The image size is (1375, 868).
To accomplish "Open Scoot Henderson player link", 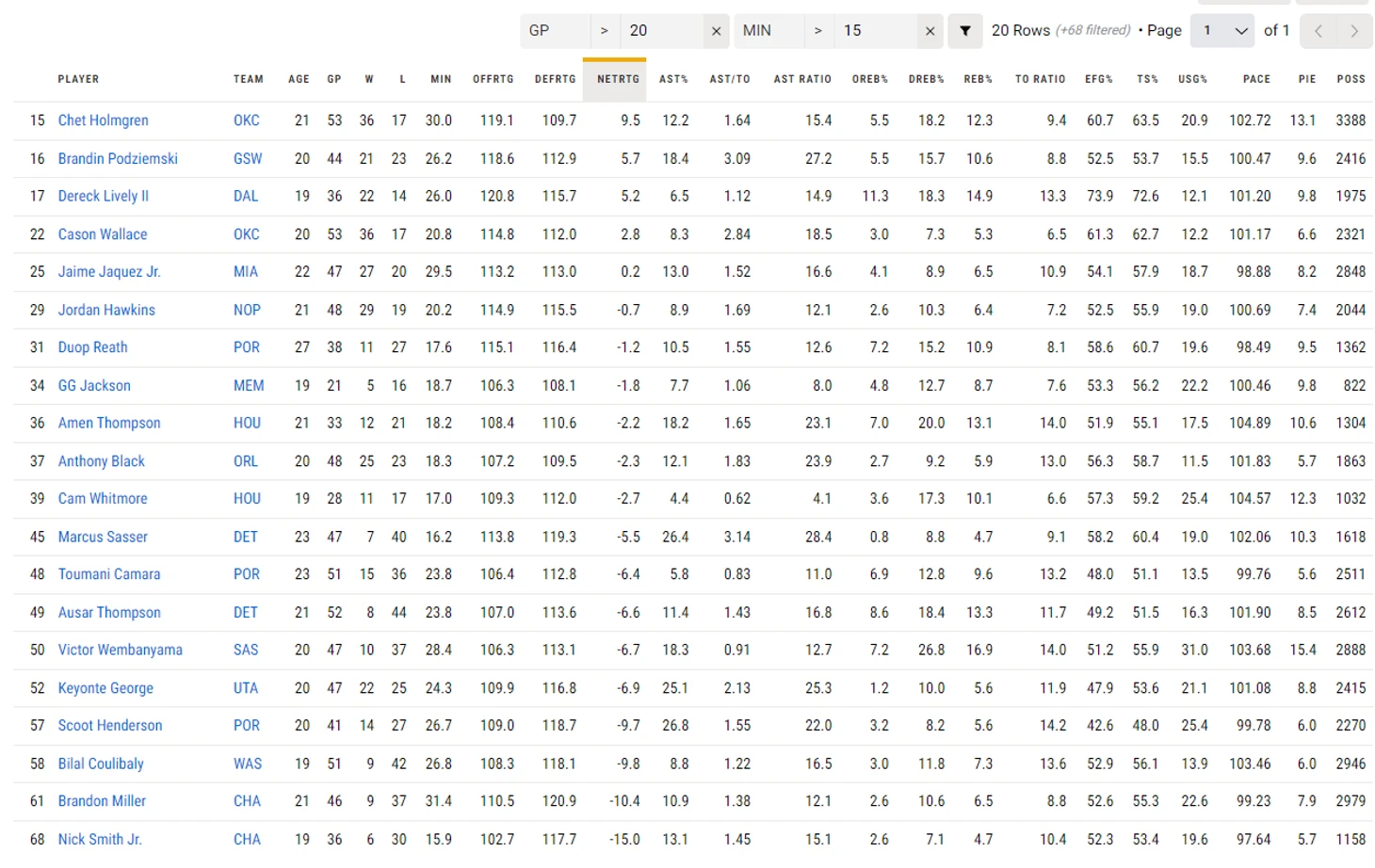I will pos(110,726).
